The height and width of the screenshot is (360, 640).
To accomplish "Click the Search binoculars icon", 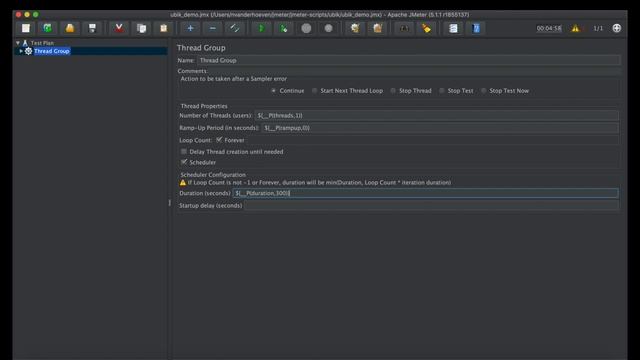I will click(x=404, y=28).
